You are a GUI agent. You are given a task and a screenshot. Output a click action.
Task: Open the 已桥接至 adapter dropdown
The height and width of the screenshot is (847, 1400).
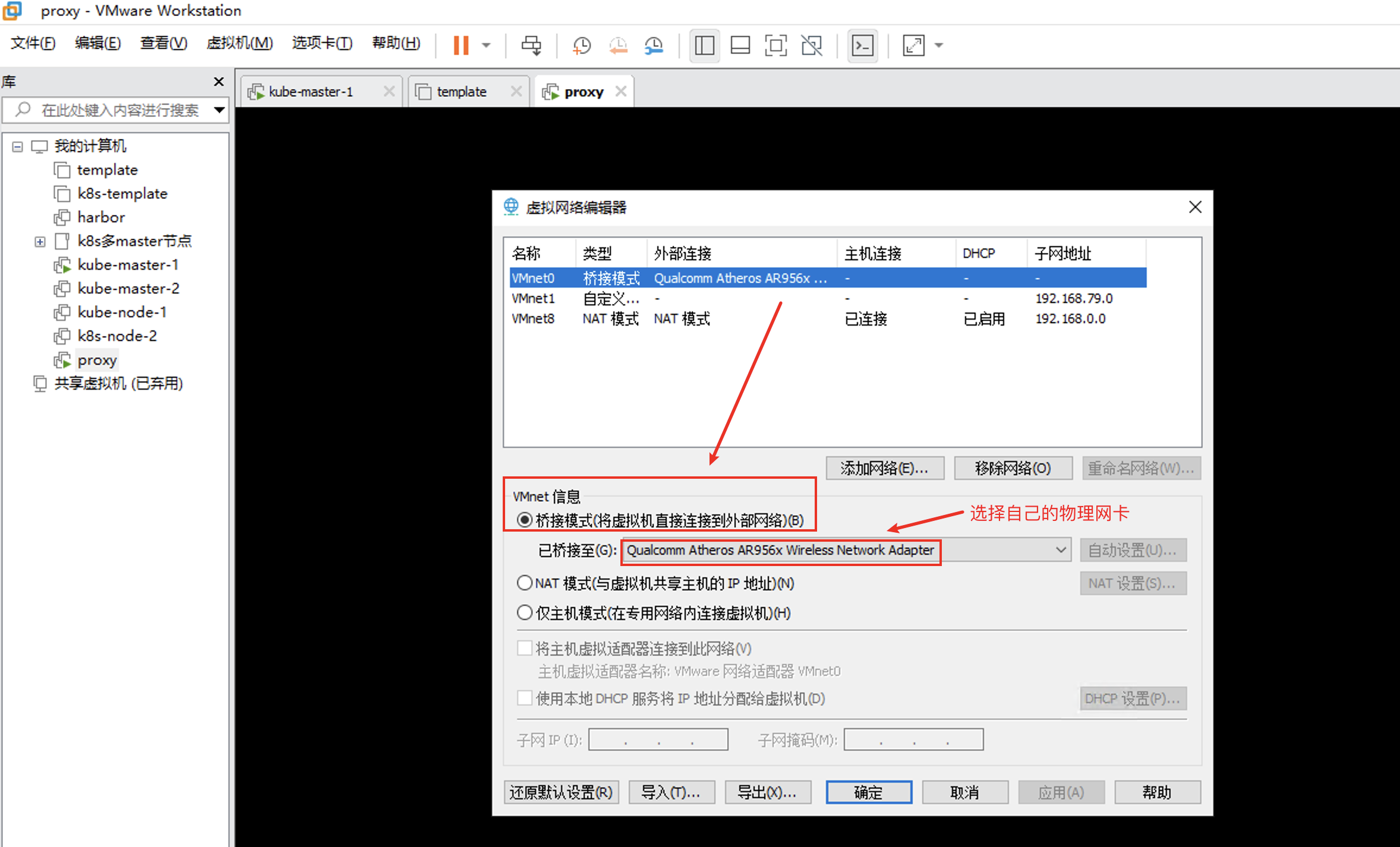[x=846, y=550]
